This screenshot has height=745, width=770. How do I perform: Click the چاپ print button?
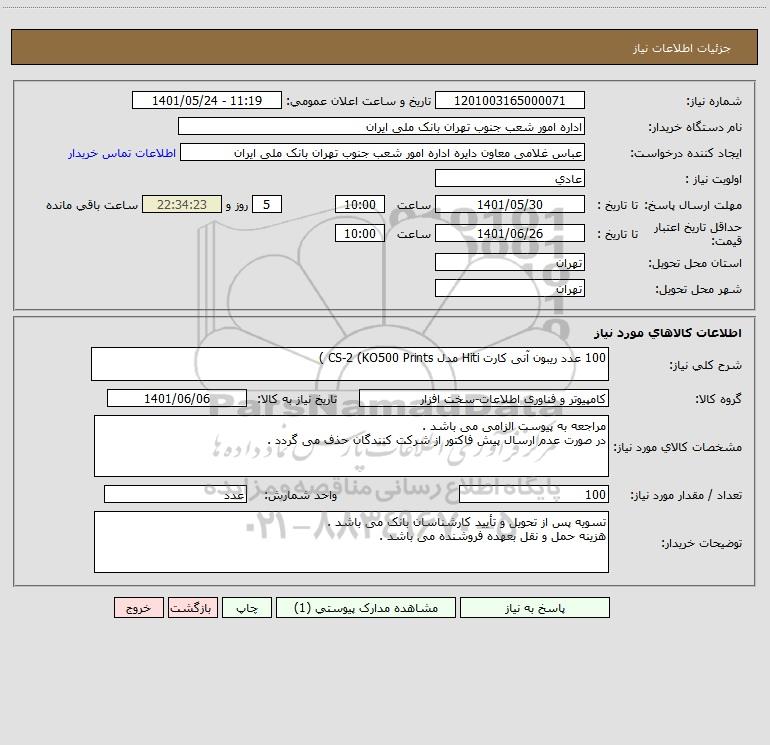pos(247,607)
